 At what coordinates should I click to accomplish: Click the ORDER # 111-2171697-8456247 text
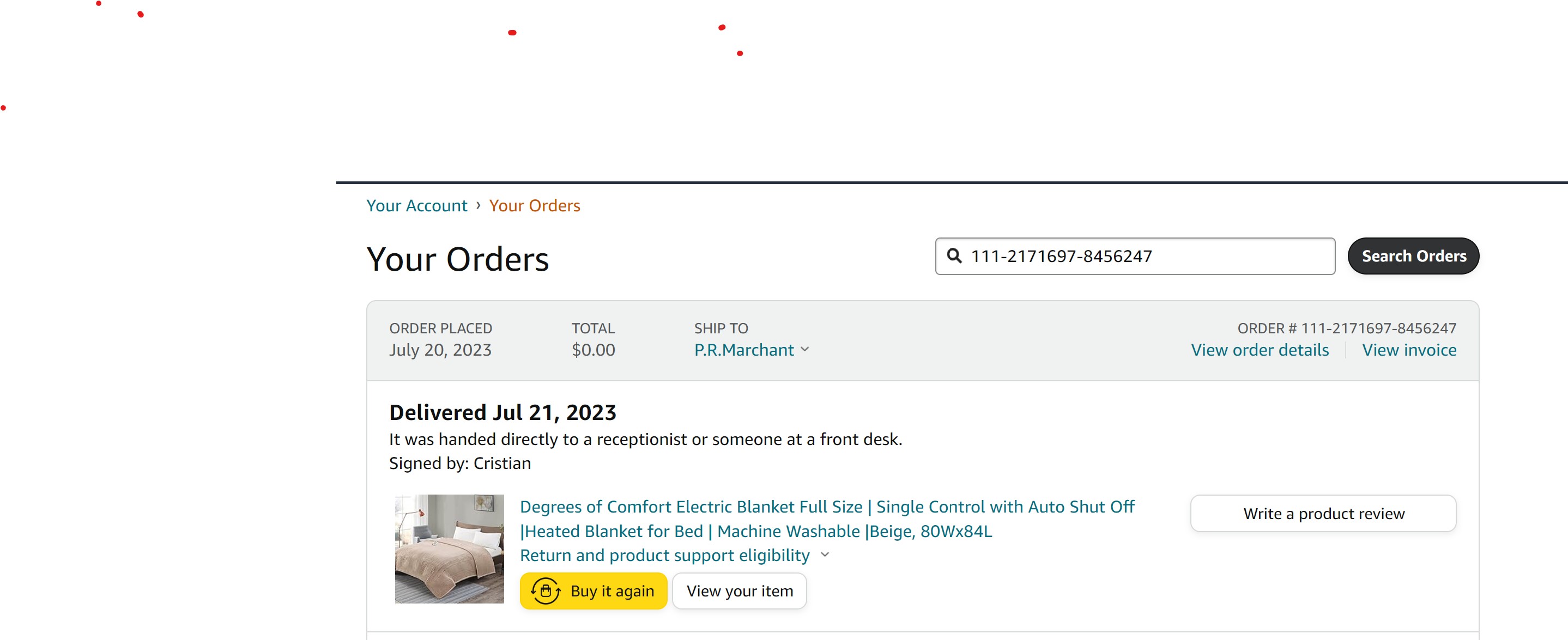tap(1346, 328)
